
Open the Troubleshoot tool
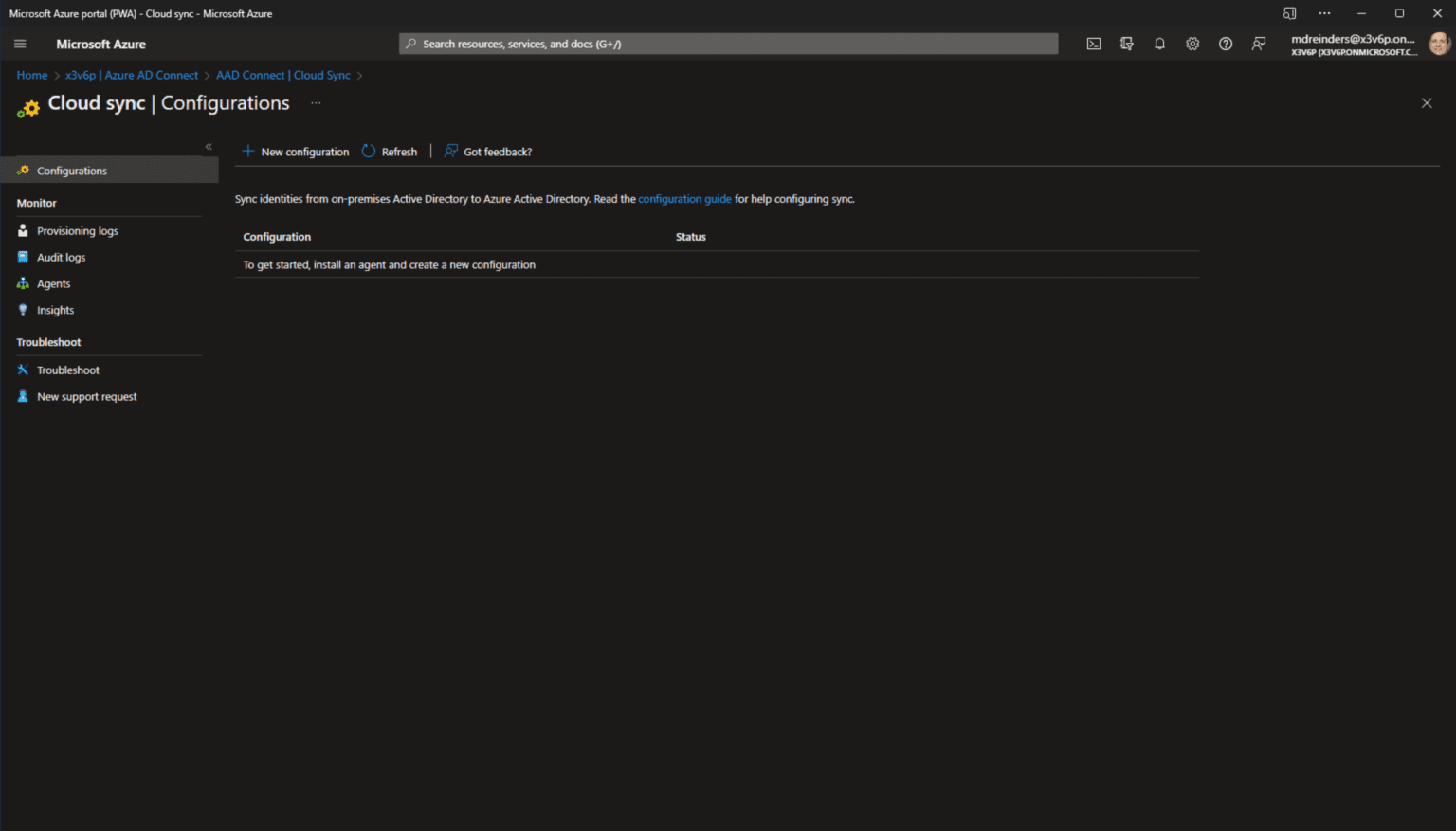(x=67, y=370)
